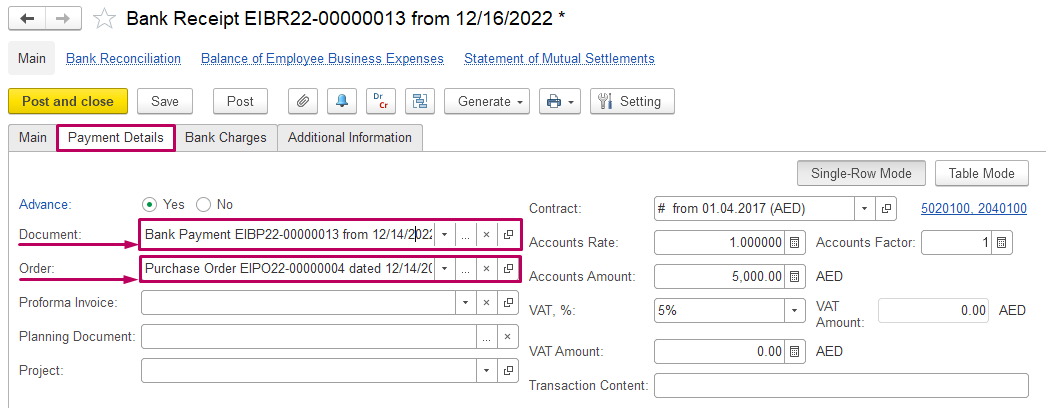Go back with left arrow
Viewport: 1046px width, 408px height.
[x=26, y=19]
